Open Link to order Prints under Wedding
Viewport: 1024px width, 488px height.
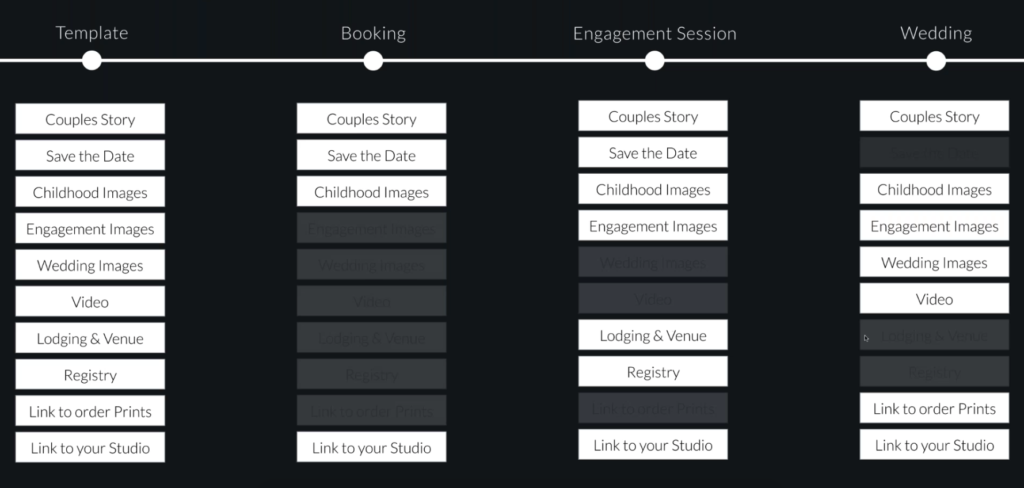pyautogui.click(x=935, y=408)
